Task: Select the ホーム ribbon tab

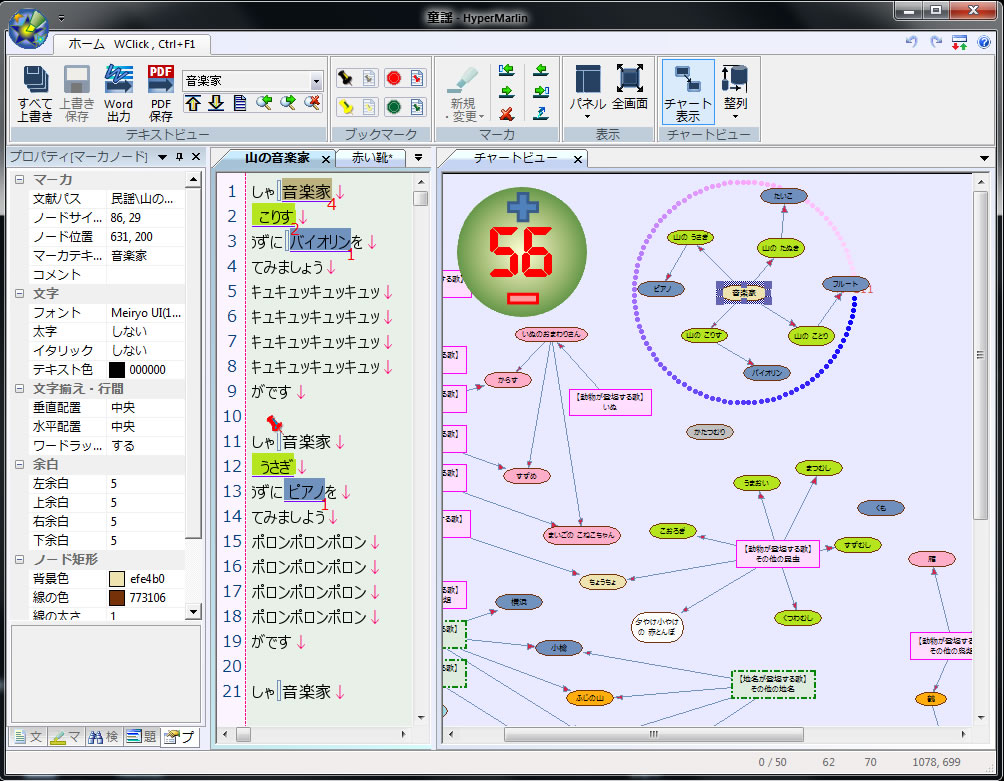Action: pos(87,44)
